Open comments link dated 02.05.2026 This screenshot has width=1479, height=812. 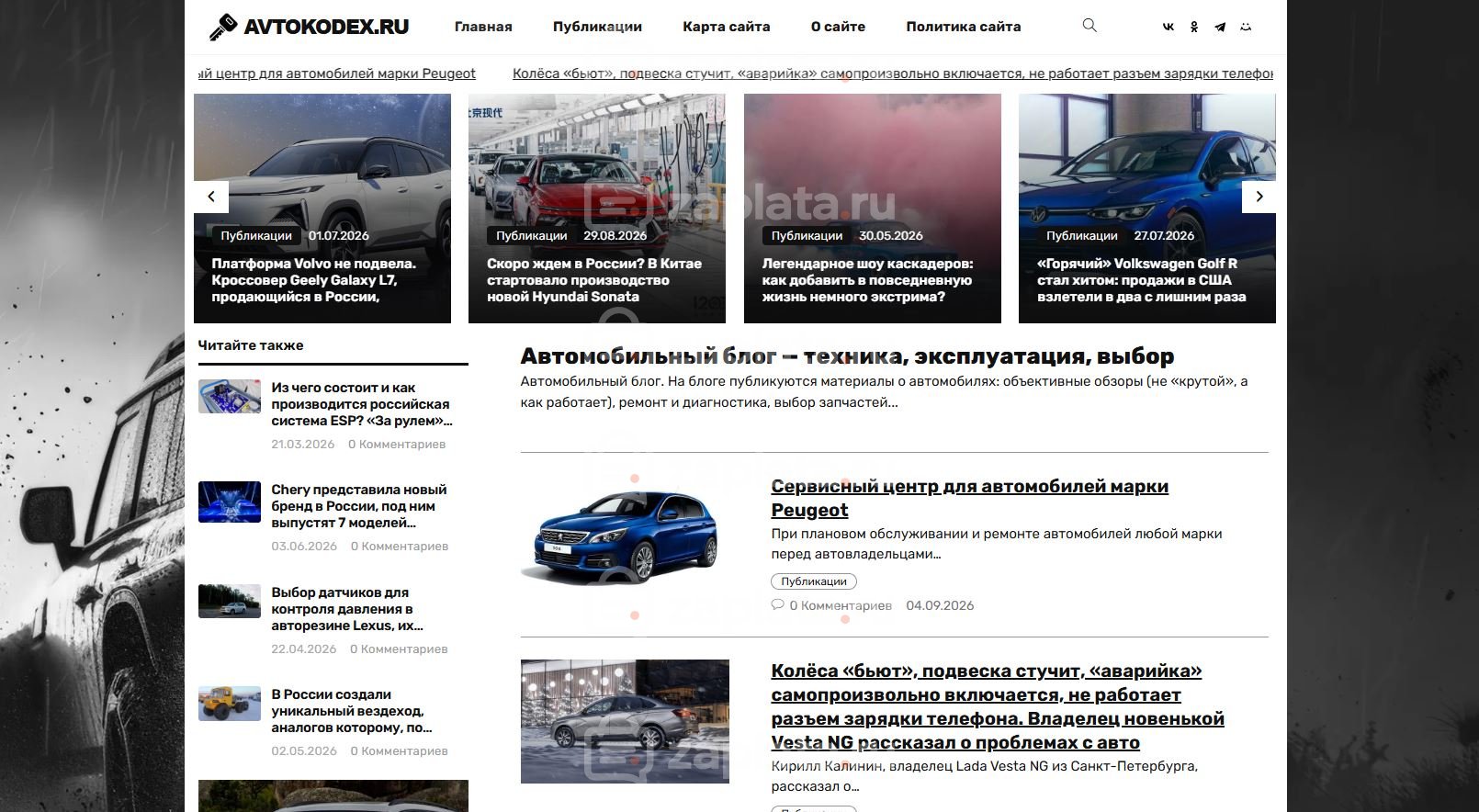(x=399, y=750)
